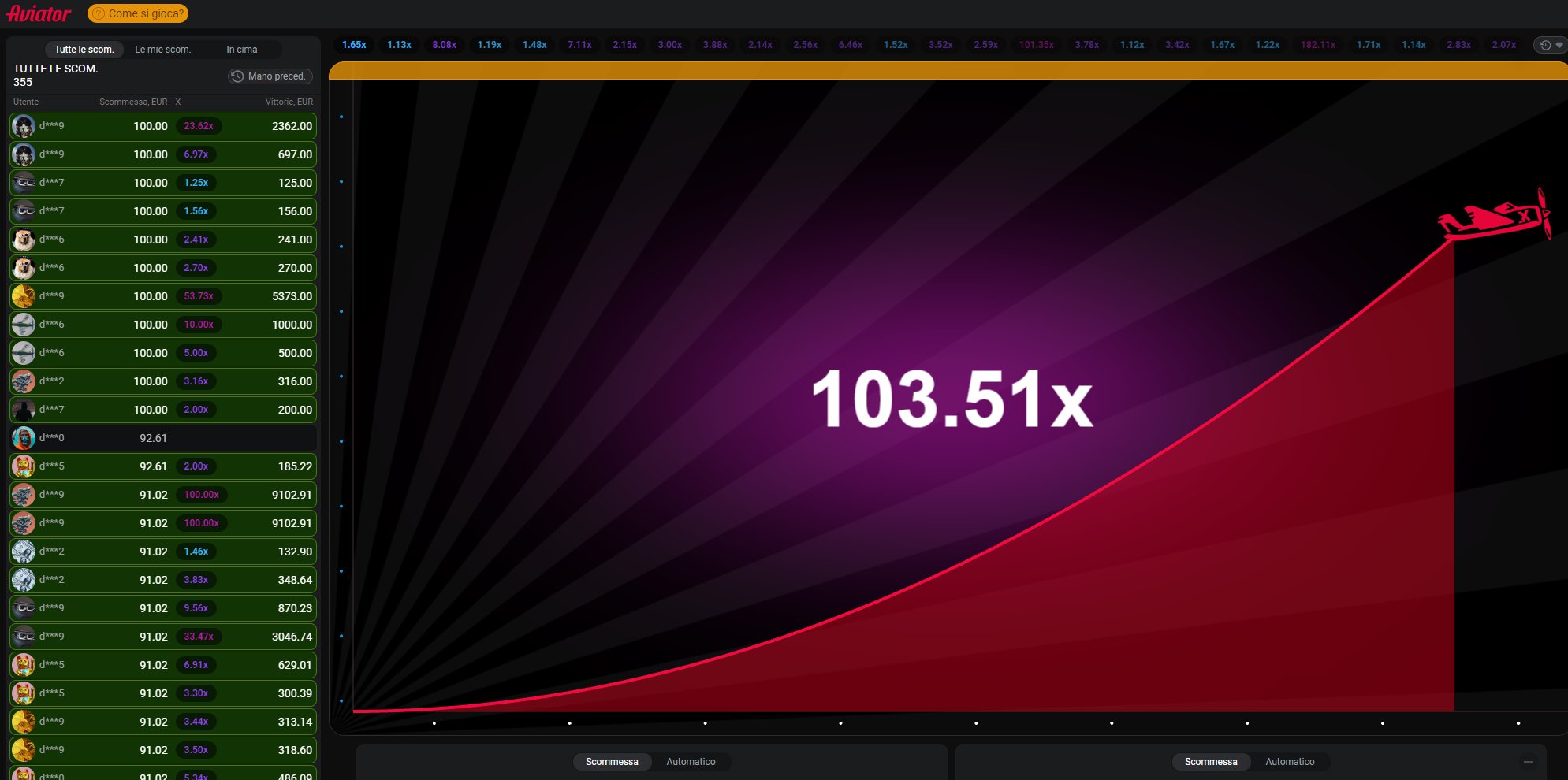Select Scommessa mode in the right bet panel

pos(1211,762)
